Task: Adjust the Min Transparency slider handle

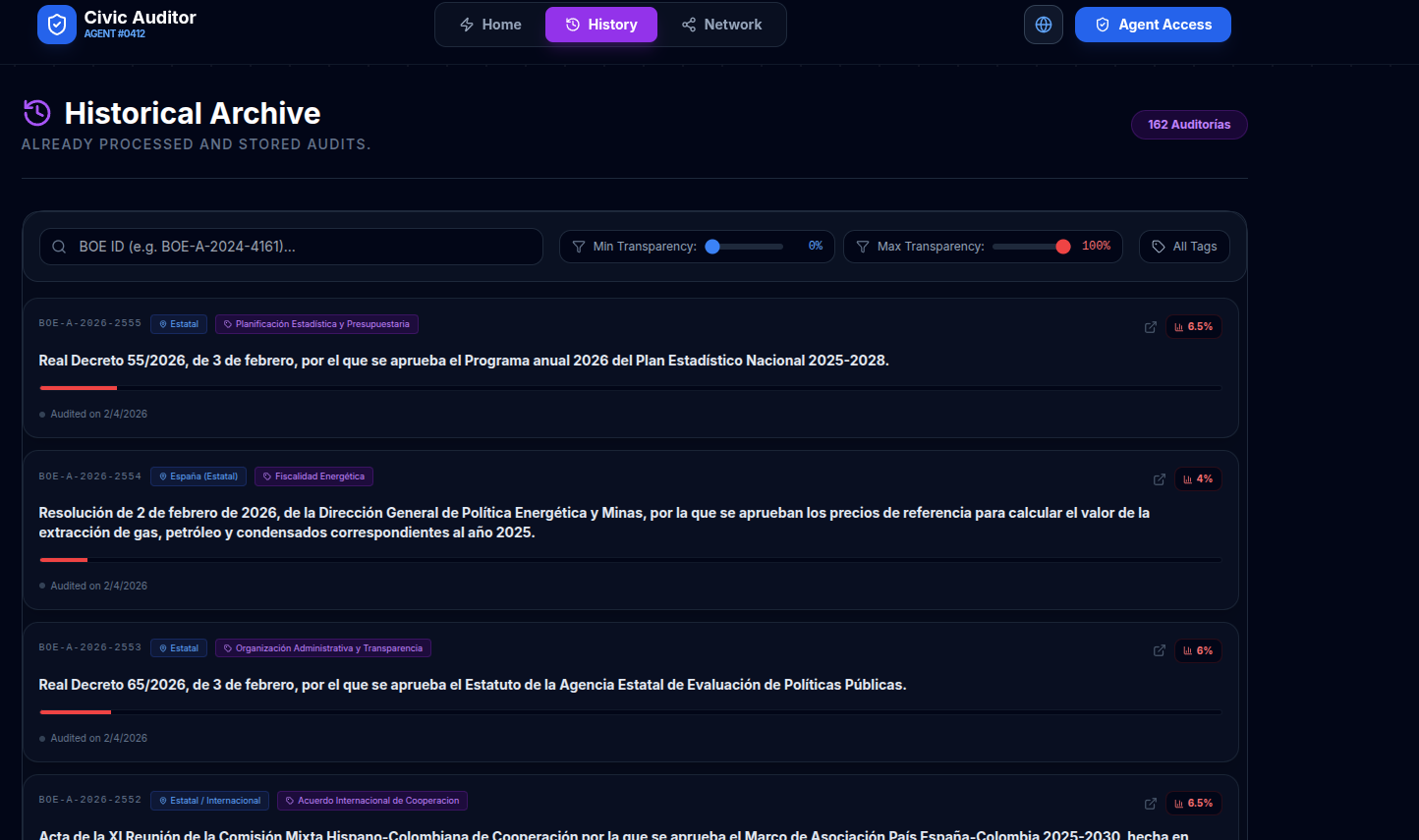Action: (712, 247)
